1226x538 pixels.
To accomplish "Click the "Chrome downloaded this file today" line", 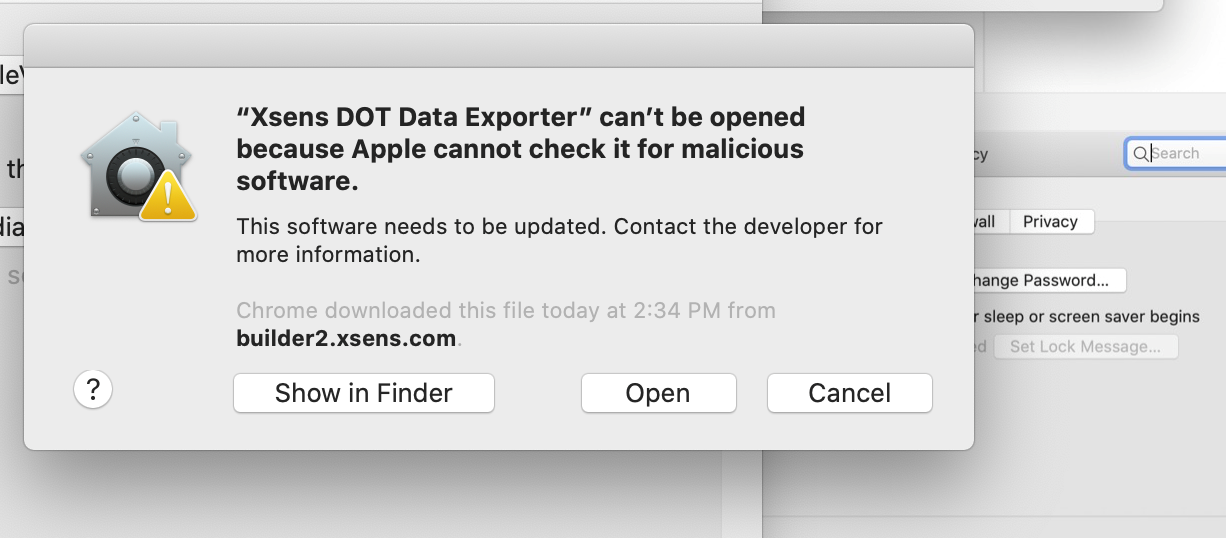I will 505,310.
